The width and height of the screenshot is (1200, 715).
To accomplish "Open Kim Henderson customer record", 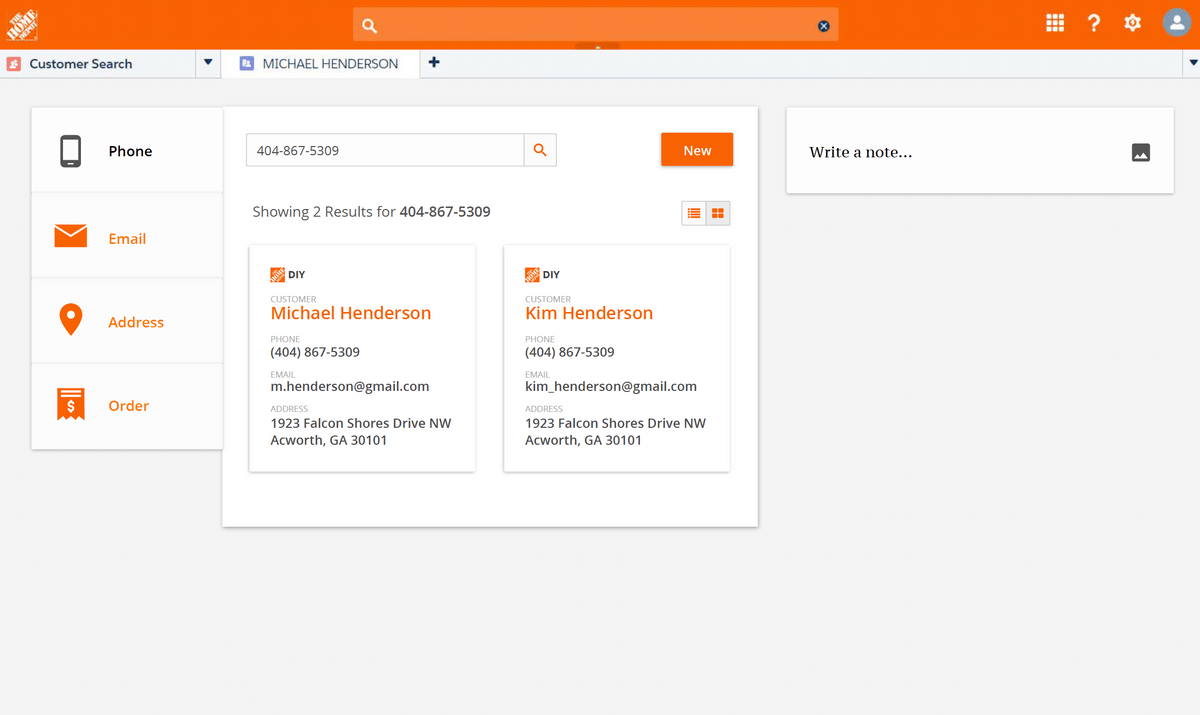I will [589, 313].
